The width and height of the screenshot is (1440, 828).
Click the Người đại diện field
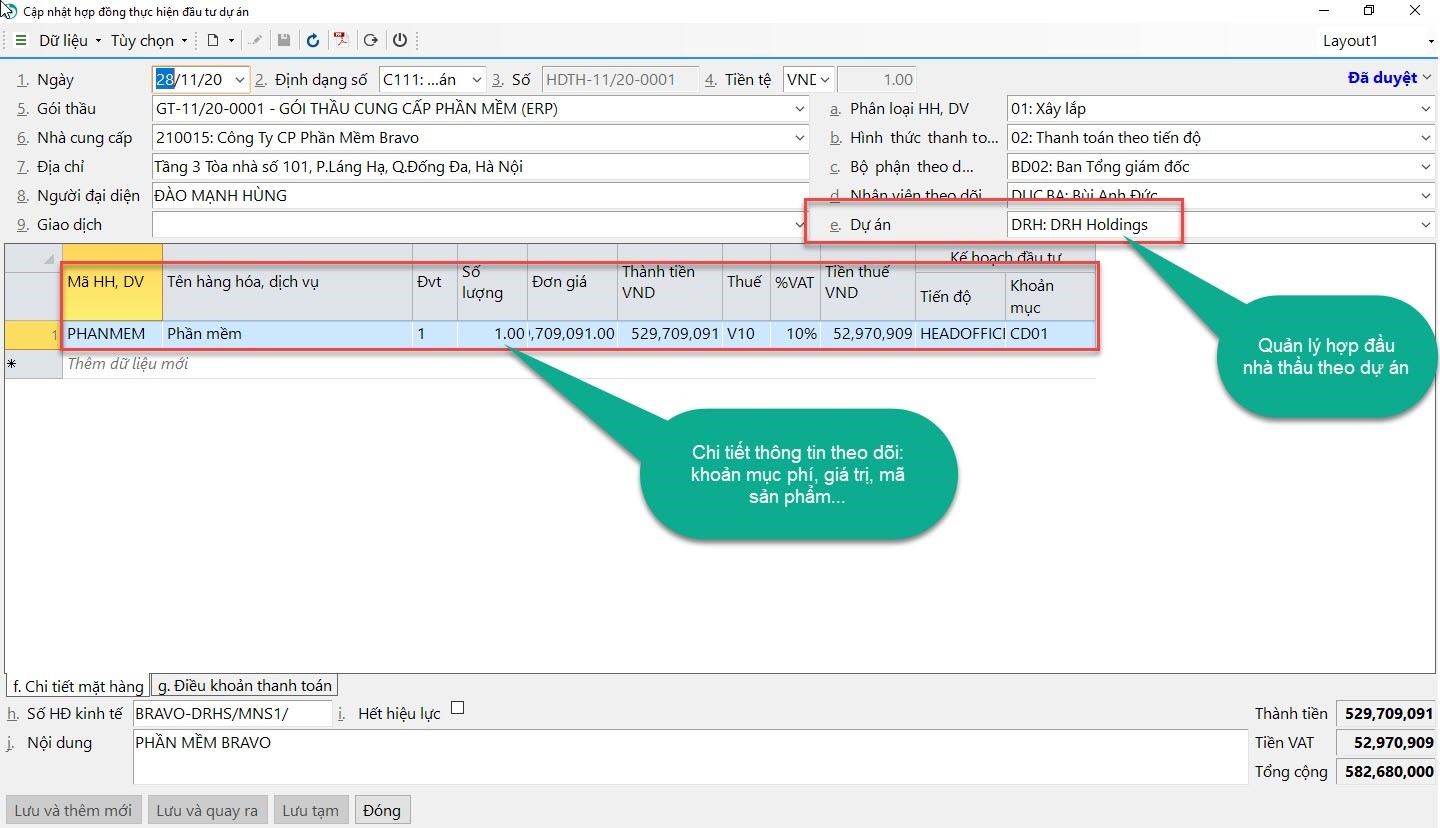click(481, 196)
